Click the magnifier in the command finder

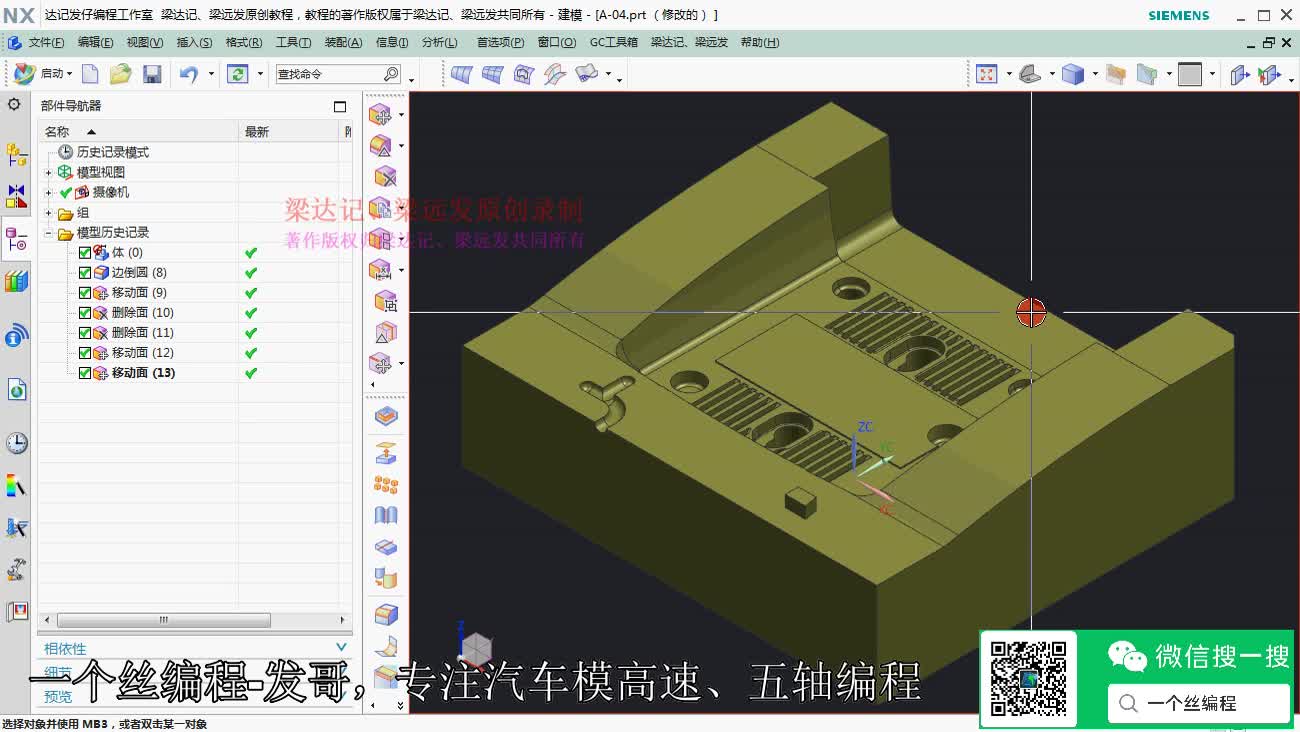(x=391, y=74)
